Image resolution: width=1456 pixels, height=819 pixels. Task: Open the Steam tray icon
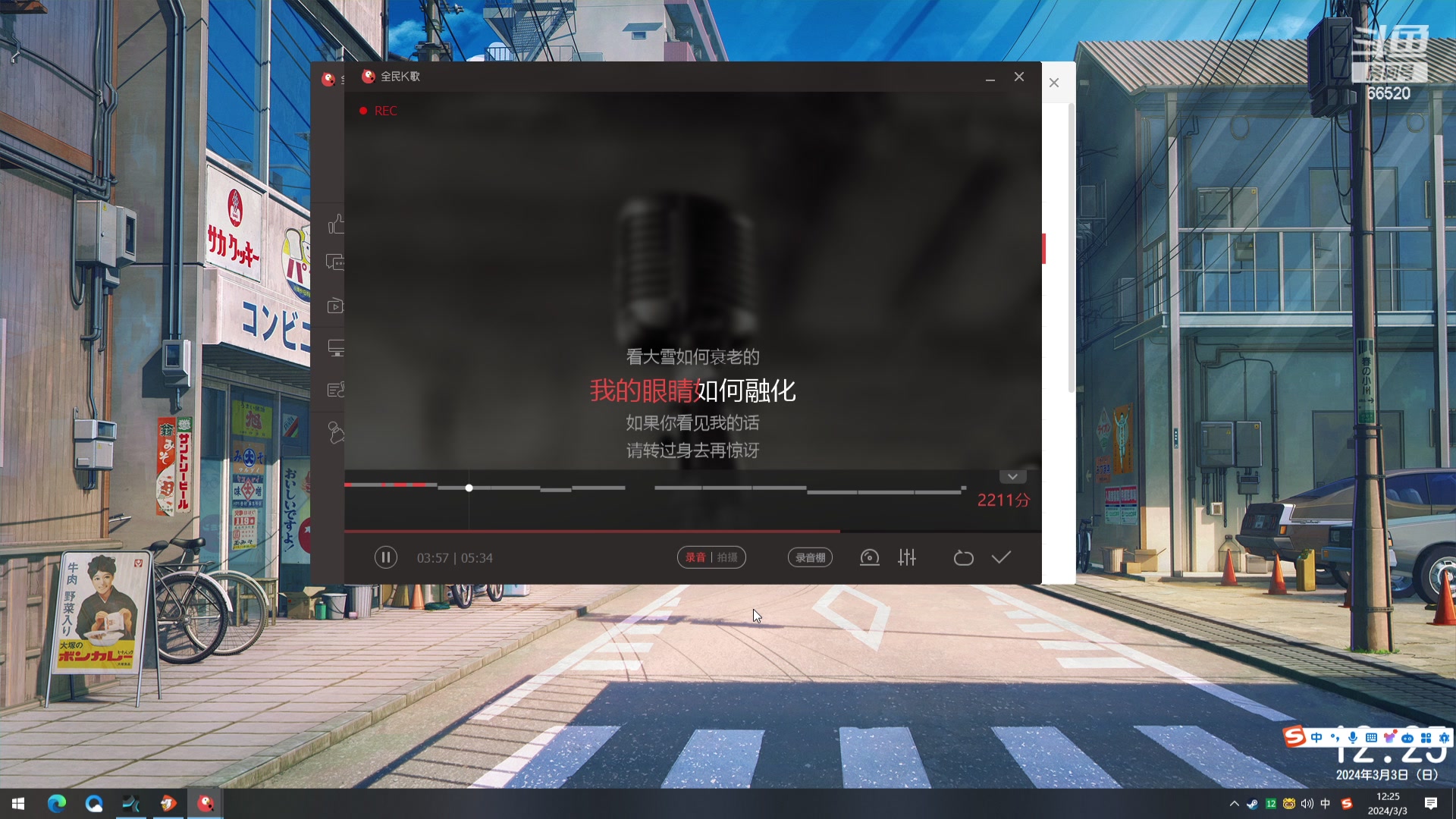click(1252, 804)
